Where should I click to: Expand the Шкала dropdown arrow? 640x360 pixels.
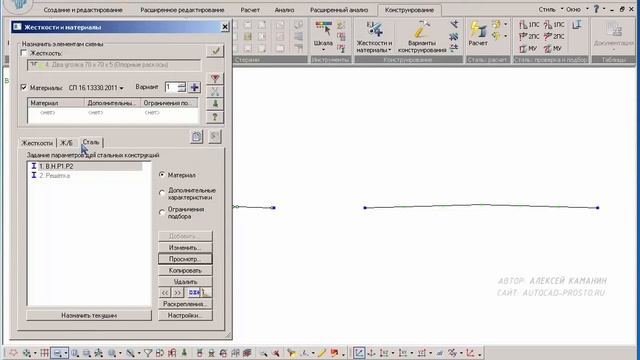(x=323, y=50)
